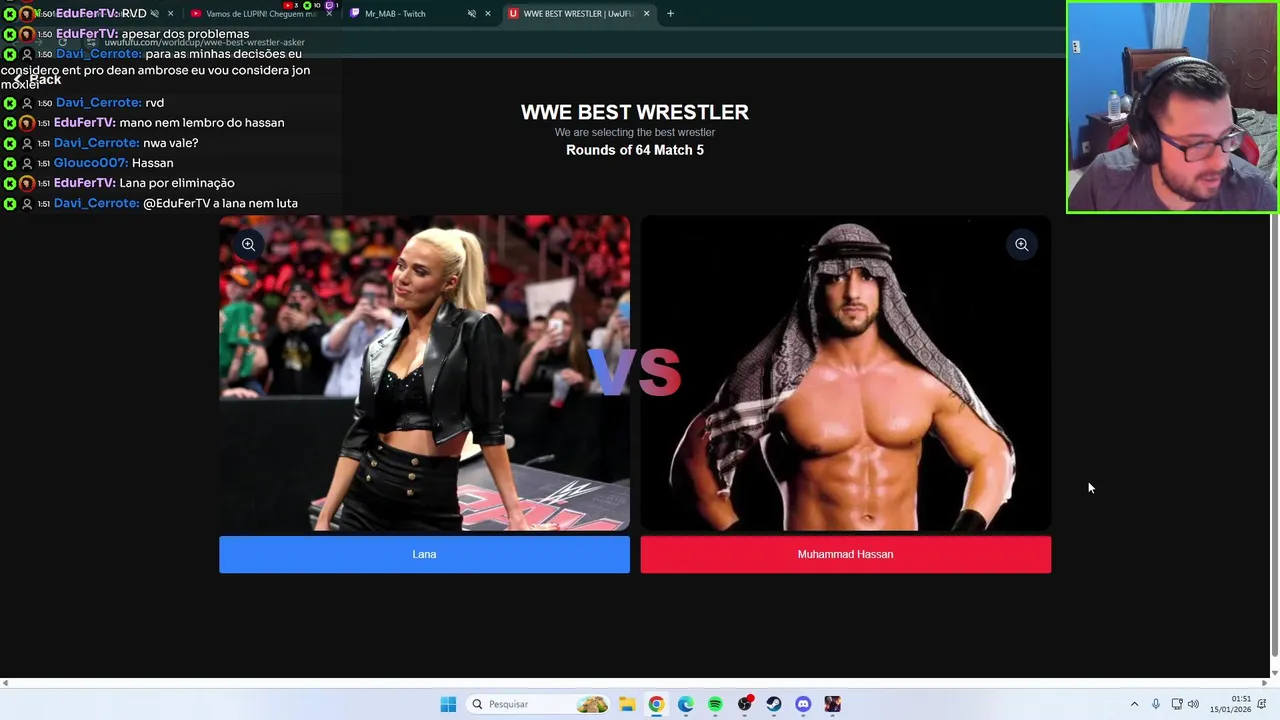Image resolution: width=1280 pixels, height=720 pixels.
Task: Close the Vamos de LUPIN tab
Action: pyautogui.click(x=329, y=14)
